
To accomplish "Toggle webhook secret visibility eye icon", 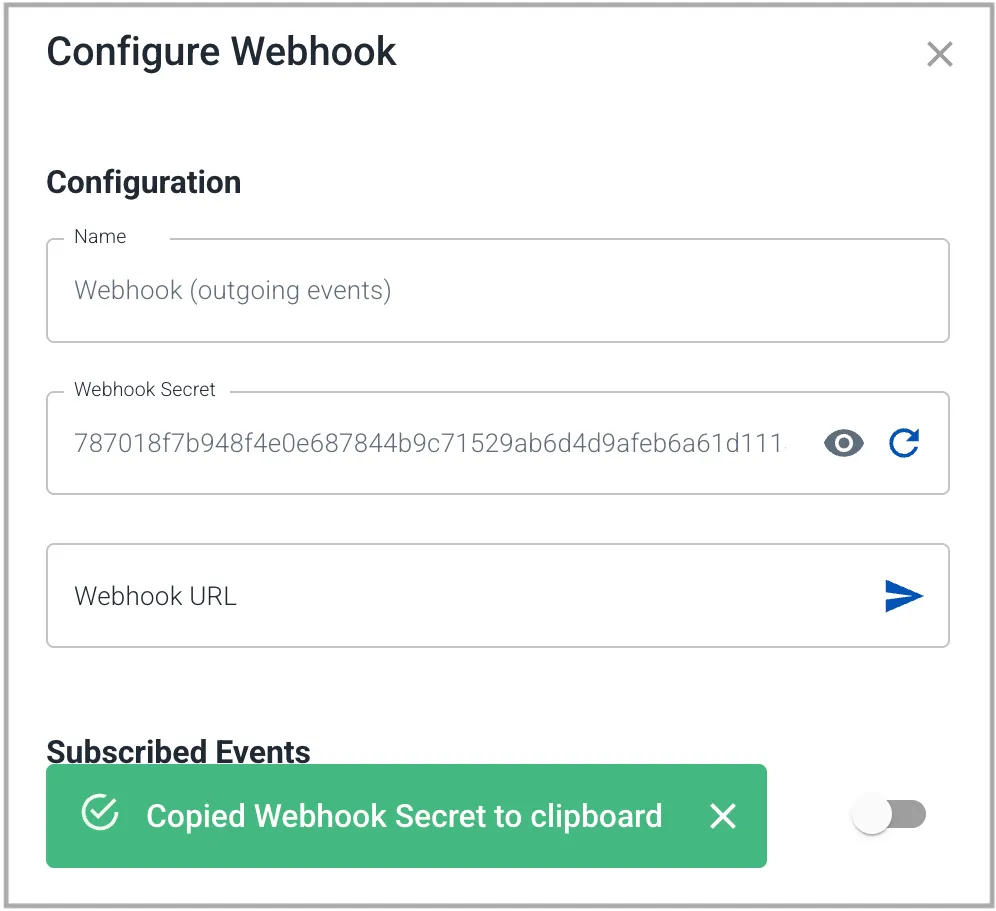I will pyautogui.click(x=844, y=443).
